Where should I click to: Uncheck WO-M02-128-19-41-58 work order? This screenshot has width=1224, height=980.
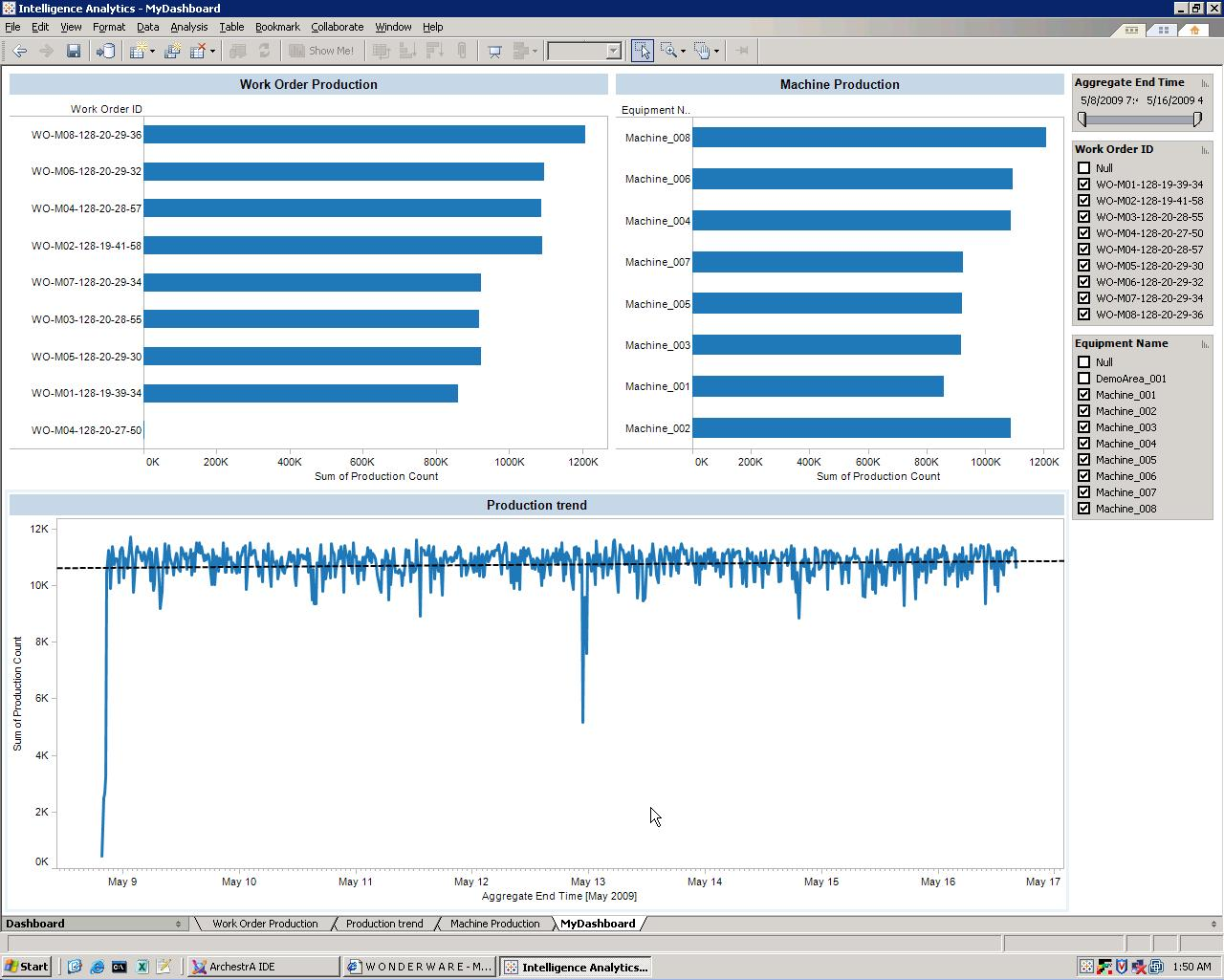(x=1084, y=200)
